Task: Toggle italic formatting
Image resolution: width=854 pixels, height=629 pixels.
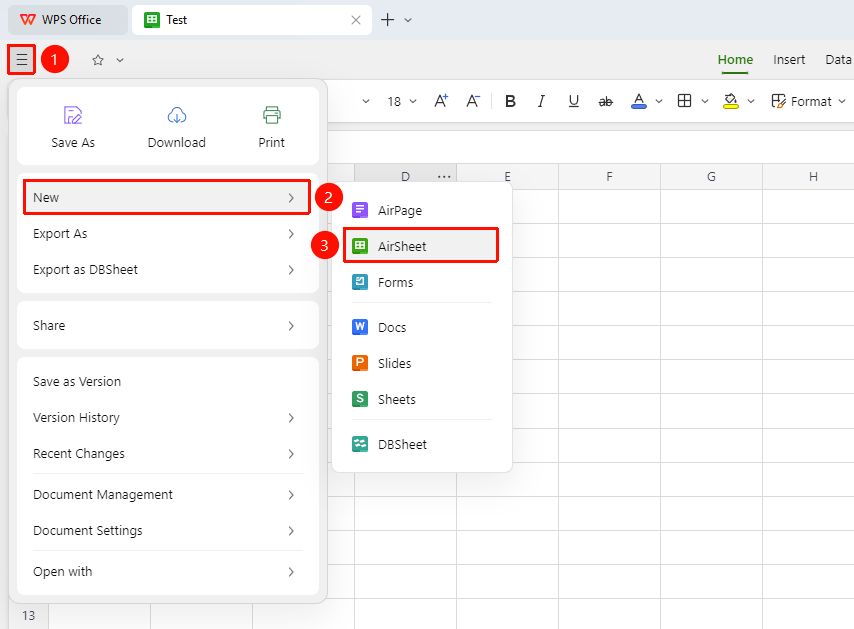Action: pos(541,101)
